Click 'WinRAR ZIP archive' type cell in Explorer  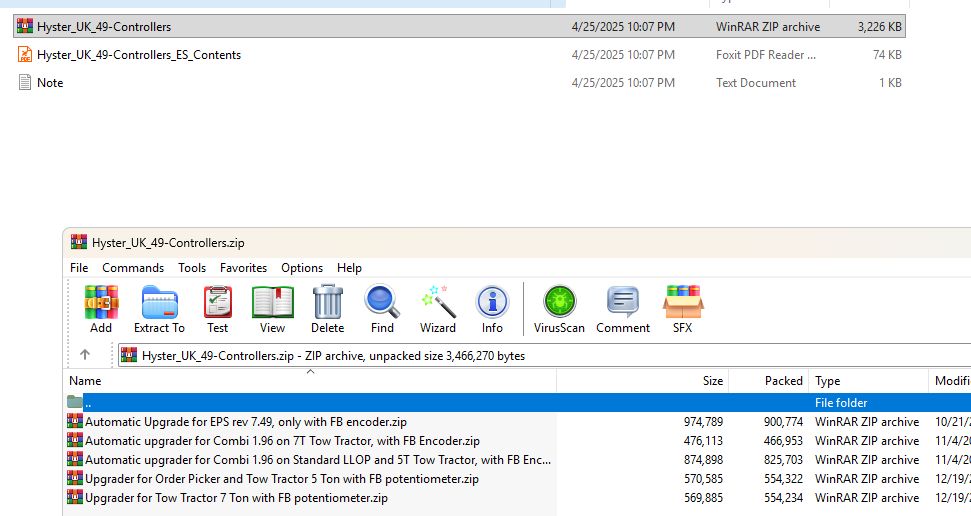[x=768, y=27]
